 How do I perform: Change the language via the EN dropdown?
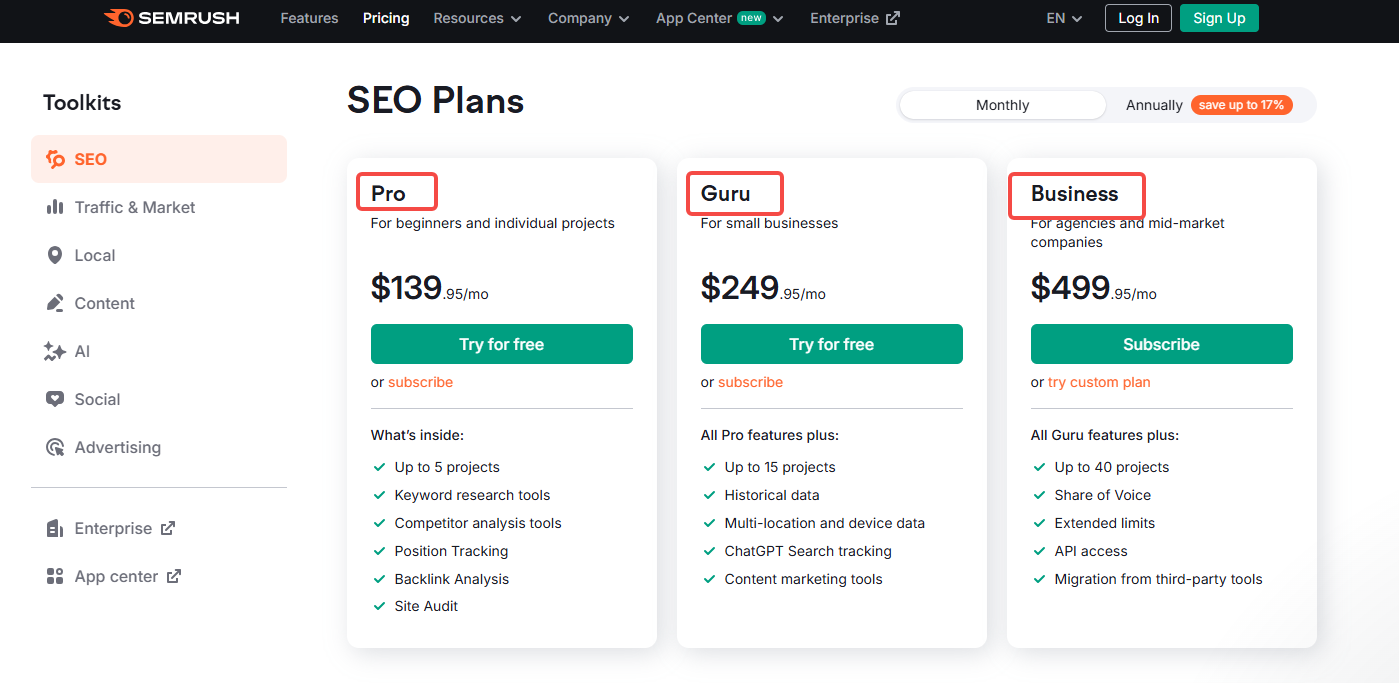pyautogui.click(x=1063, y=17)
